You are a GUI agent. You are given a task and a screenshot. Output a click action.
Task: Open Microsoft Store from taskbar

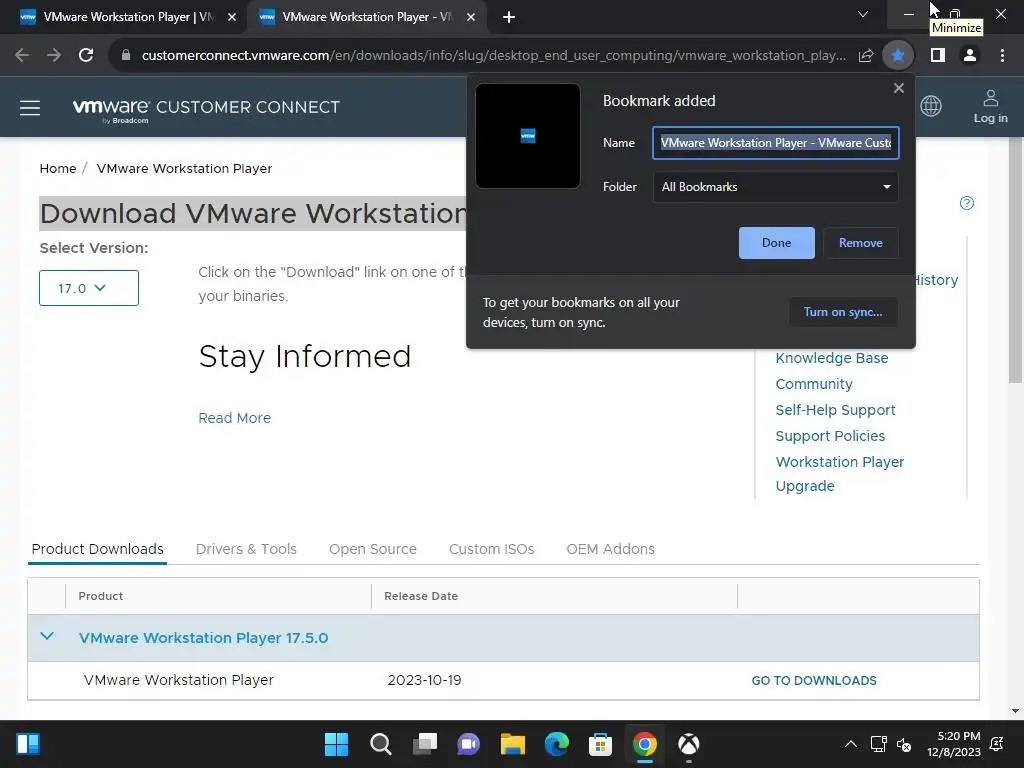click(600, 744)
